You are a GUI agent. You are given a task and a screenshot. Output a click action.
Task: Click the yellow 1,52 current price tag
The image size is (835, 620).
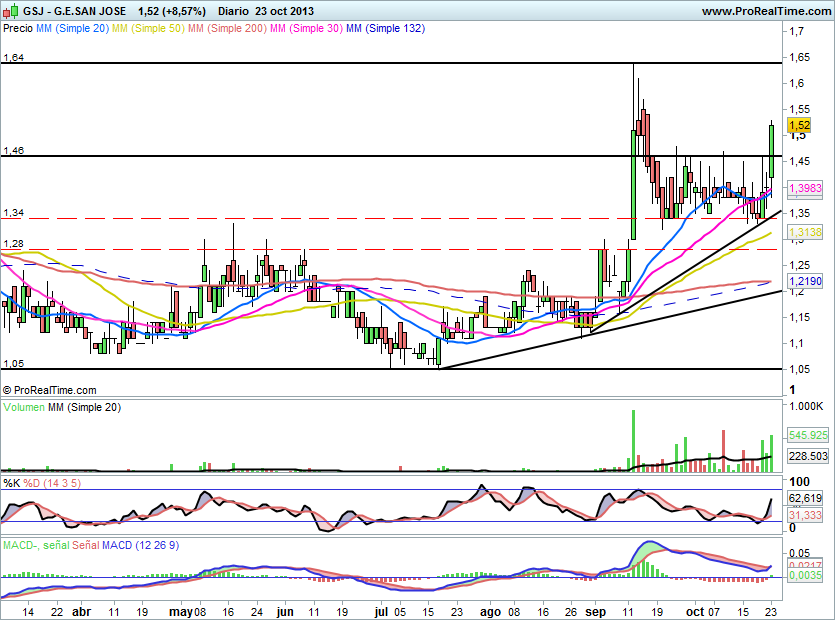pos(799,125)
